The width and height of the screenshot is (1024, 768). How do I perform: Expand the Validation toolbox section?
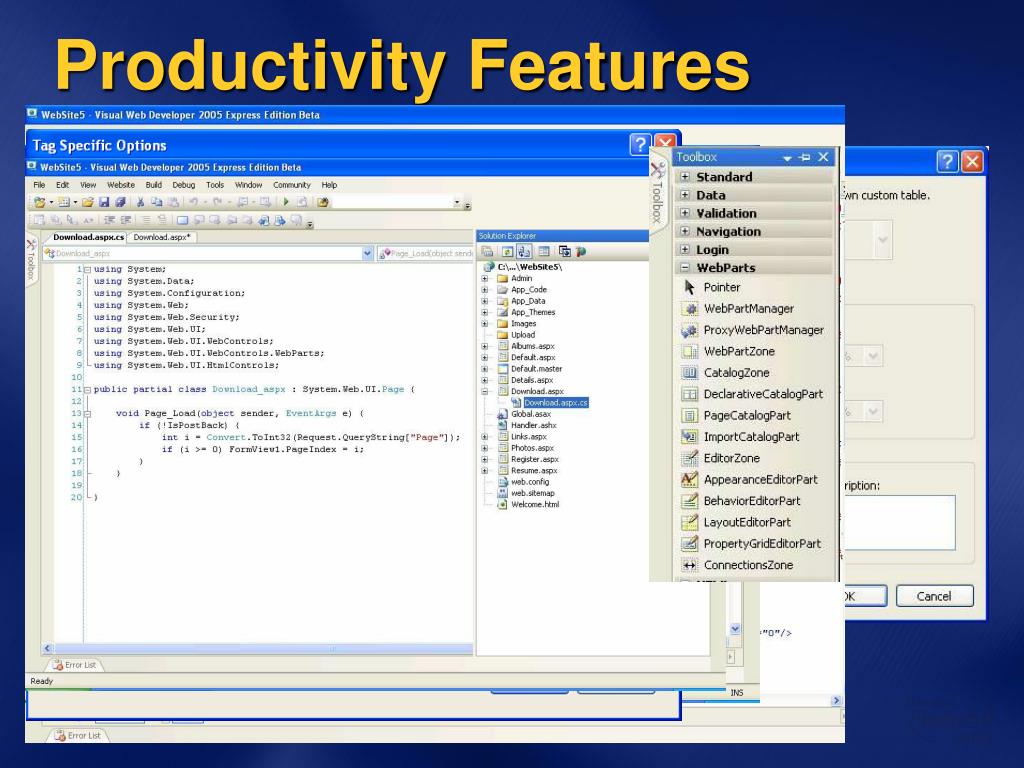coord(685,213)
